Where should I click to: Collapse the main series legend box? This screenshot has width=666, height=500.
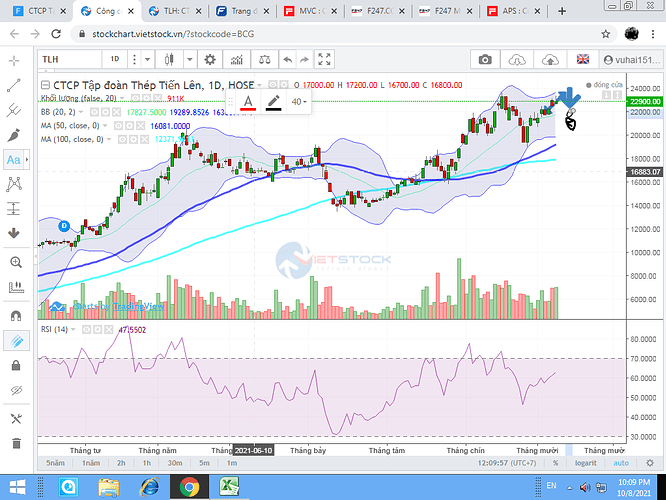(45, 85)
